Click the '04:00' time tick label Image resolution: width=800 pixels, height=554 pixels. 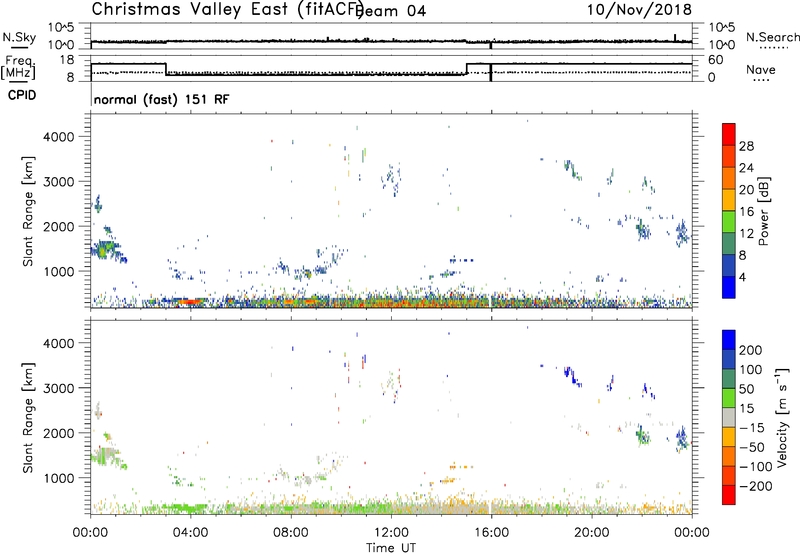pos(190,533)
